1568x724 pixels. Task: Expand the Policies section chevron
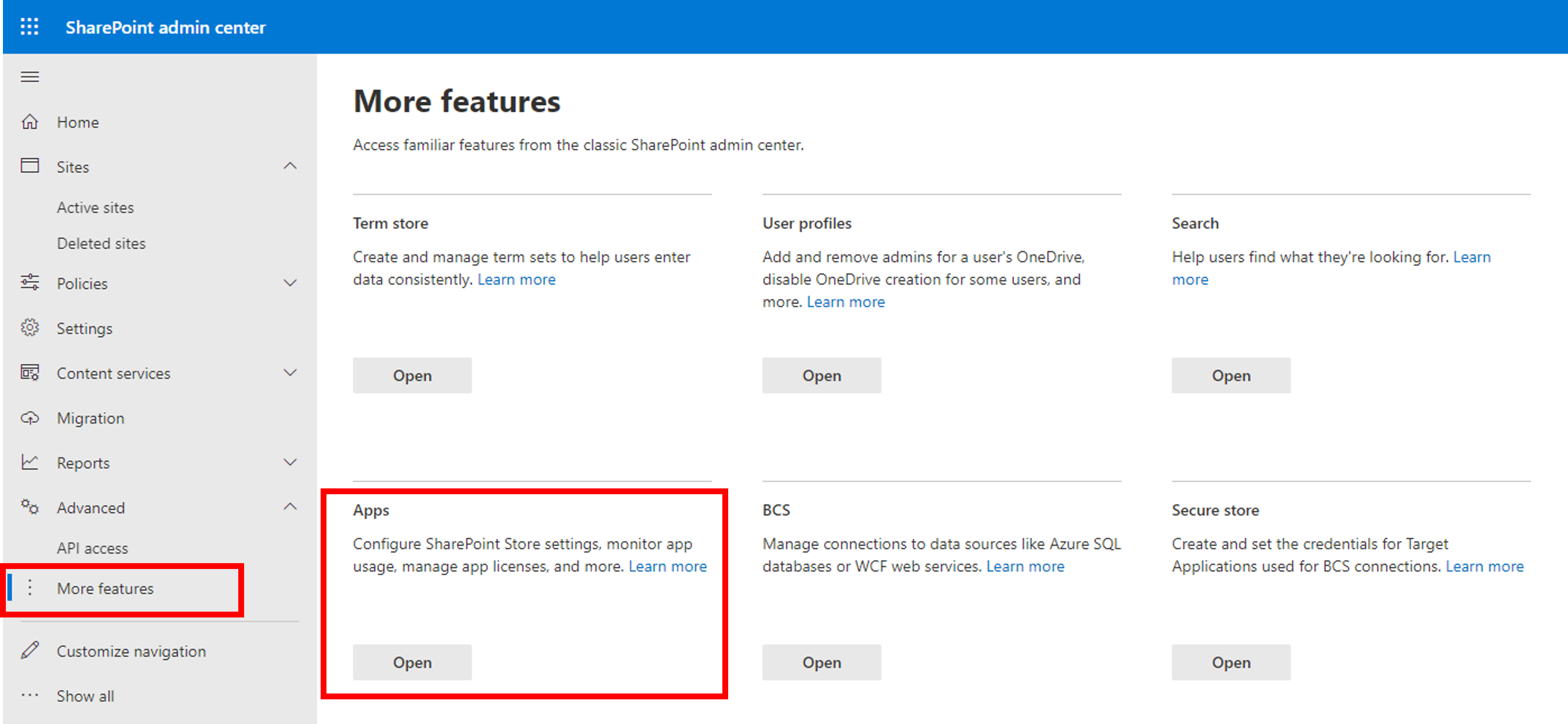pyautogui.click(x=291, y=283)
